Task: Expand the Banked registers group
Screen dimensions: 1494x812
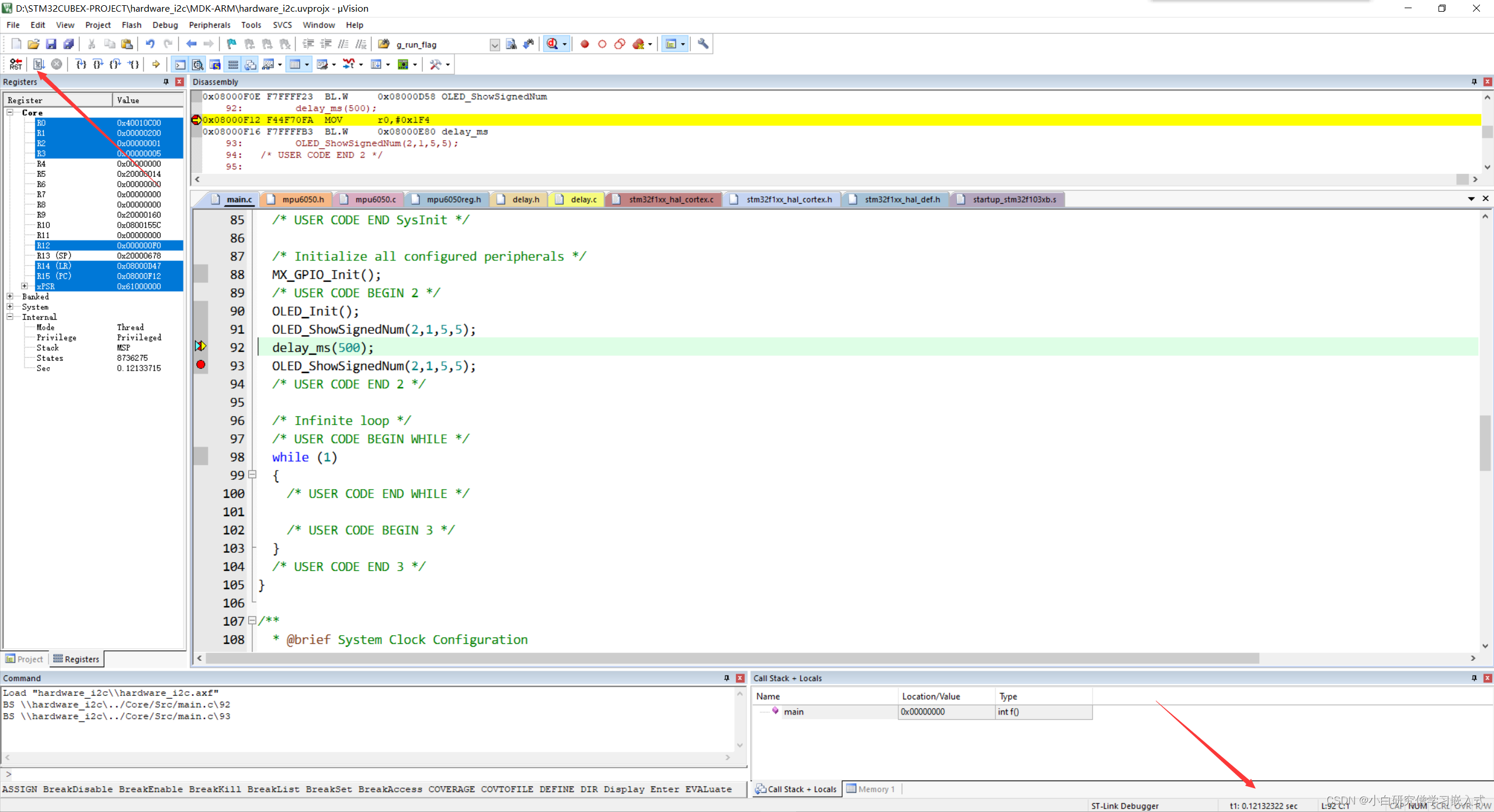Action: 10,297
